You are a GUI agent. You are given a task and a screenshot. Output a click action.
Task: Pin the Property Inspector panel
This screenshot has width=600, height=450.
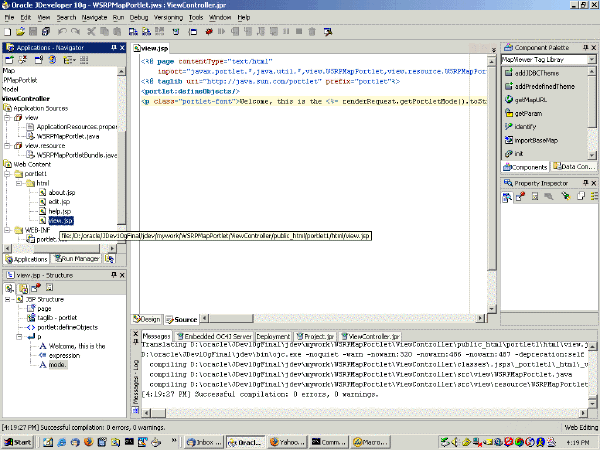pyautogui.click(x=585, y=183)
